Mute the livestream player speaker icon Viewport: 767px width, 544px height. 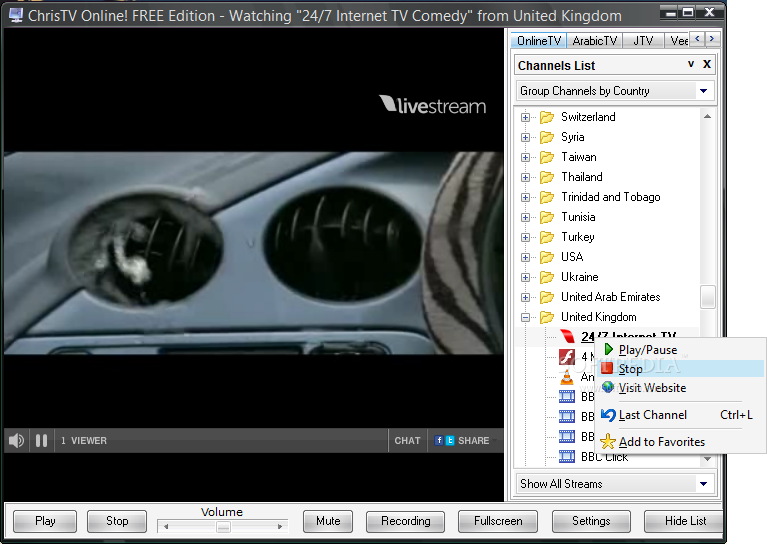(16, 440)
